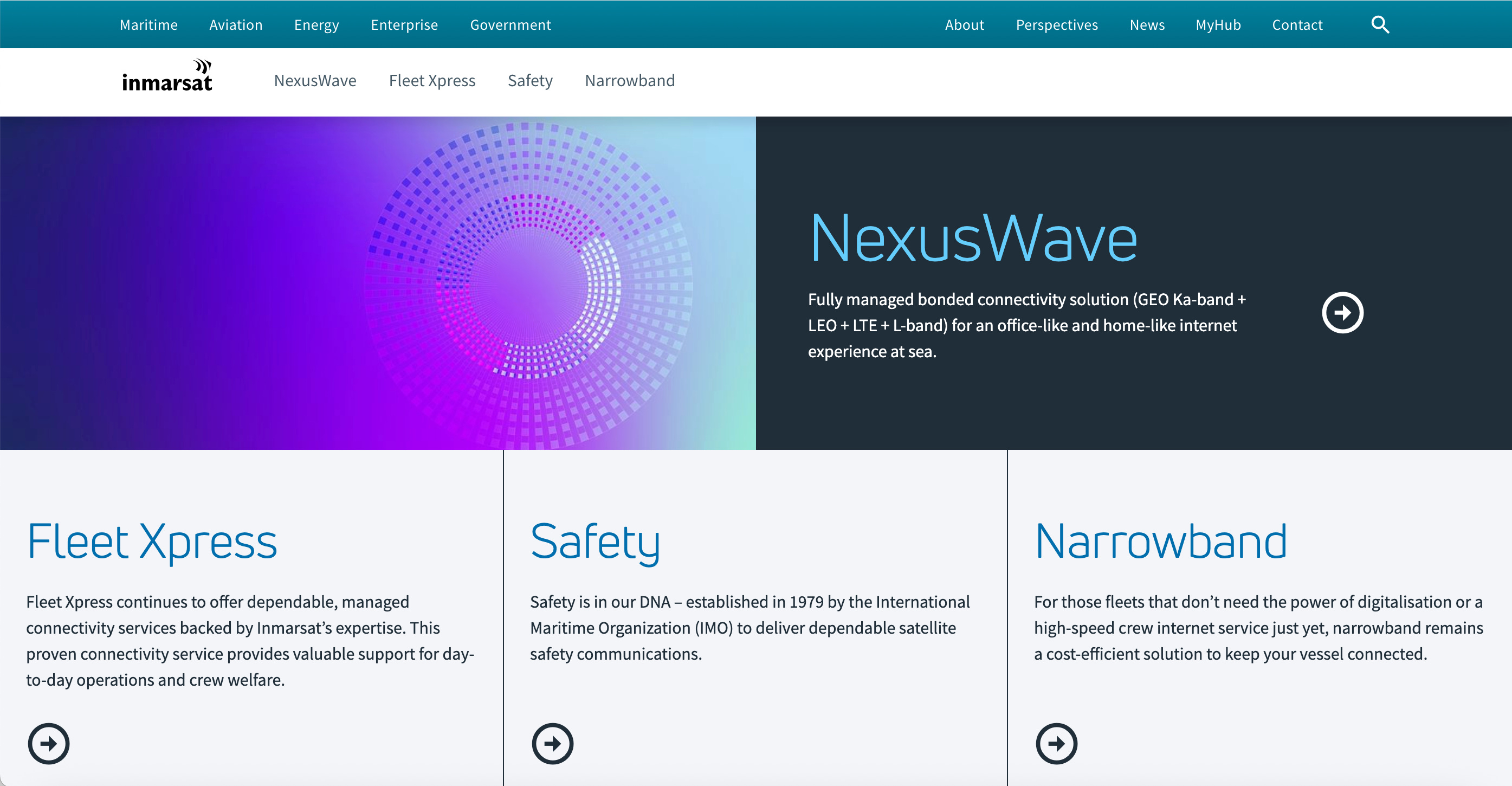The image size is (1512, 786).
Task: Click the search magnifier icon
Action: click(x=1379, y=24)
